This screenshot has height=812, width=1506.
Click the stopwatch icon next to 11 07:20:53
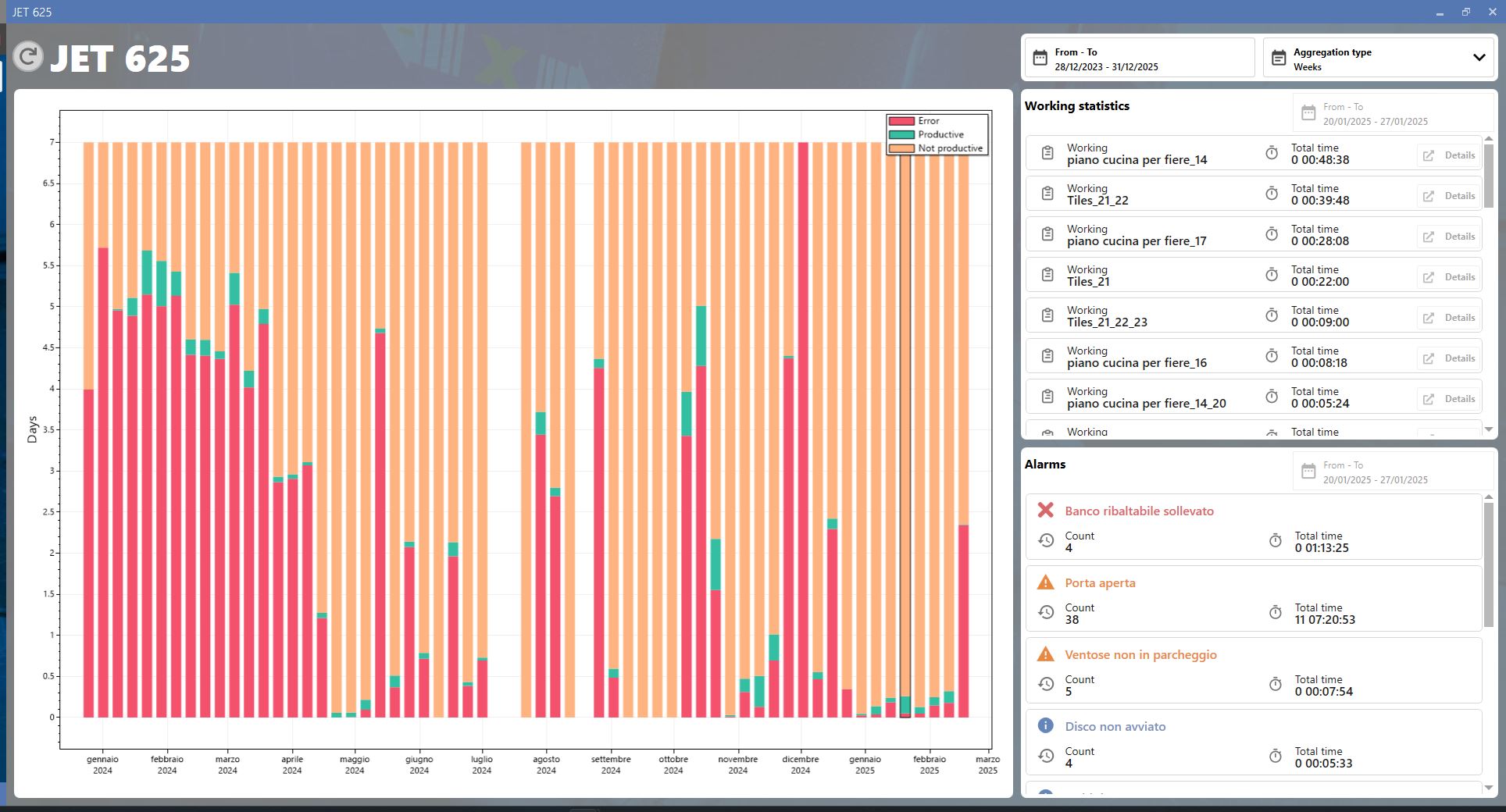[x=1276, y=613]
